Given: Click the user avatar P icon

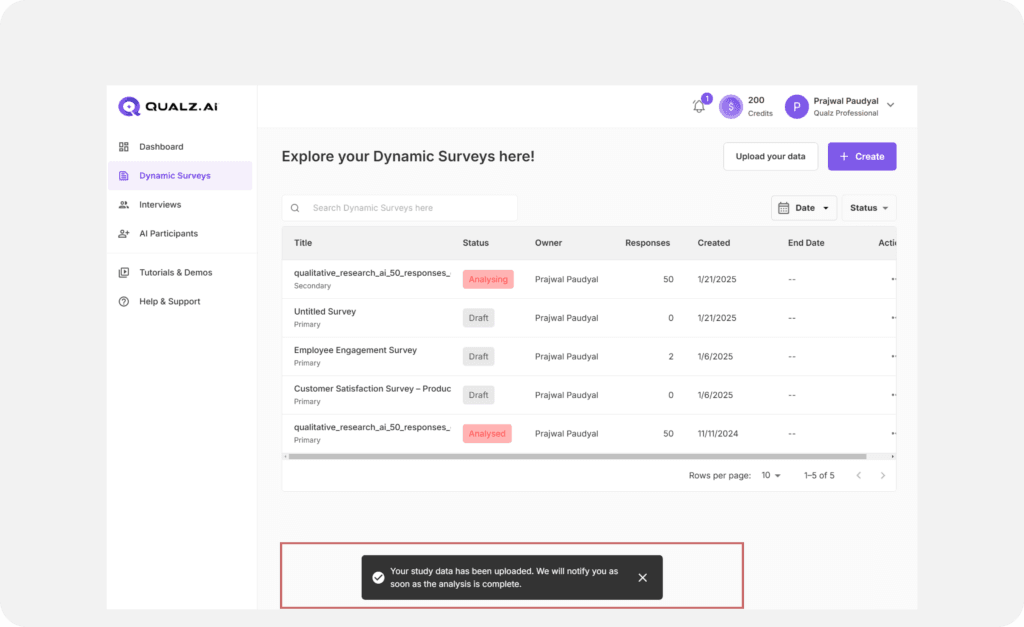Looking at the screenshot, I should click(x=796, y=107).
